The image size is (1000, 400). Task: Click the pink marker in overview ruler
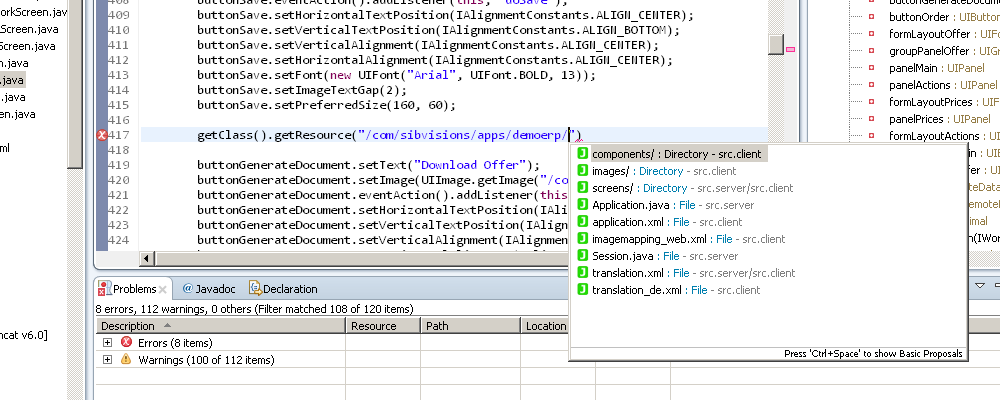tap(790, 49)
